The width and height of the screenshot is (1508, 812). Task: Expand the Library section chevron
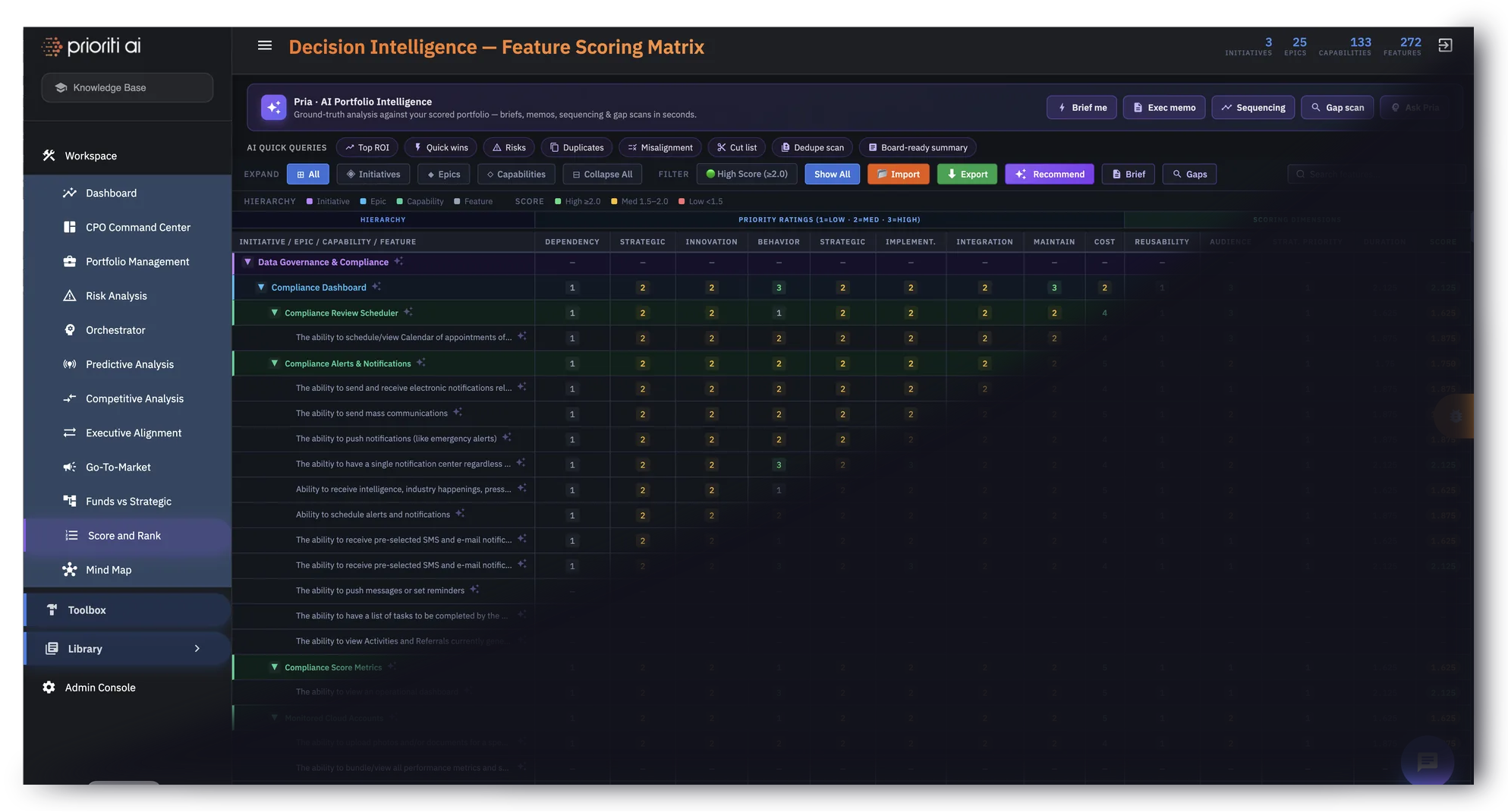197,648
